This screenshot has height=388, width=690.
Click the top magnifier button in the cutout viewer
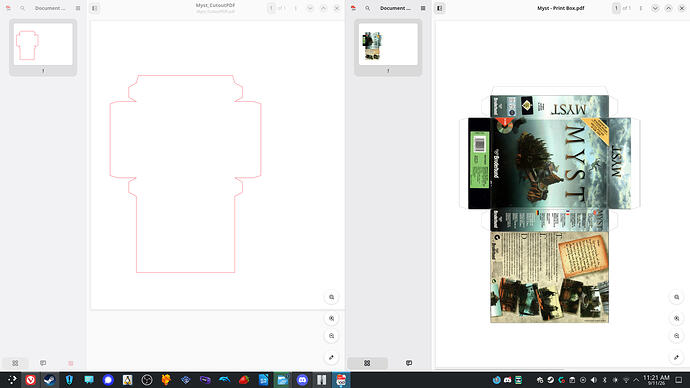[331, 297]
